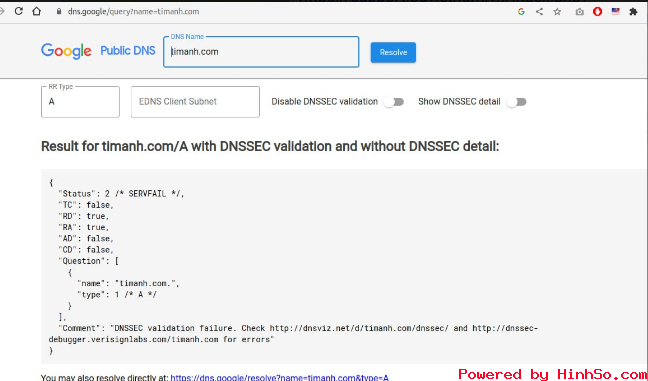
Task: Click the "type": 1 /* A */ line
Action: point(117,295)
